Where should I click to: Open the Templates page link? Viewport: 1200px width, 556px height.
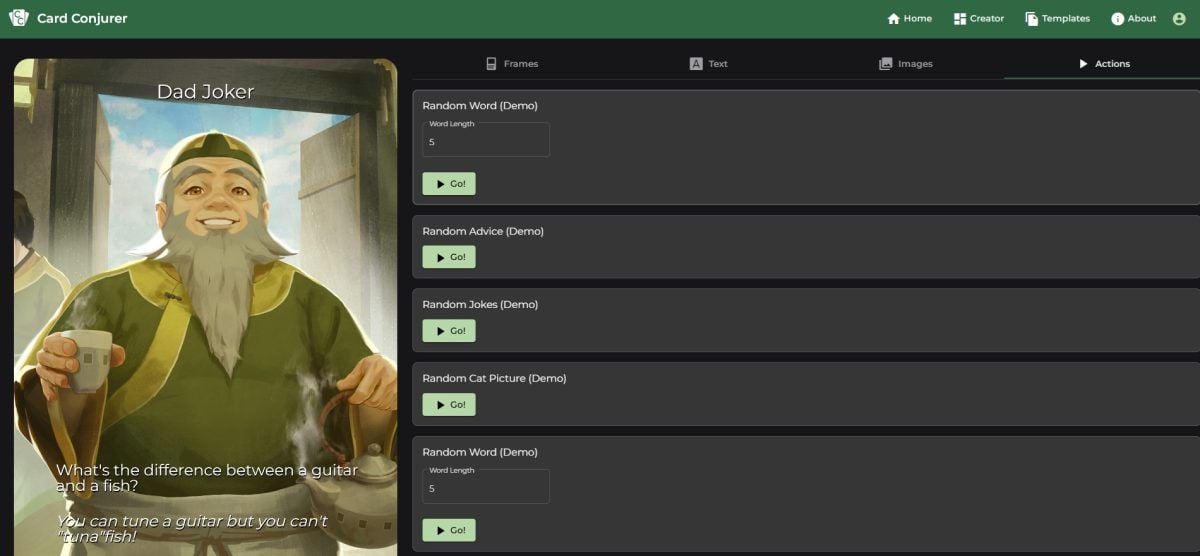(x=1057, y=19)
